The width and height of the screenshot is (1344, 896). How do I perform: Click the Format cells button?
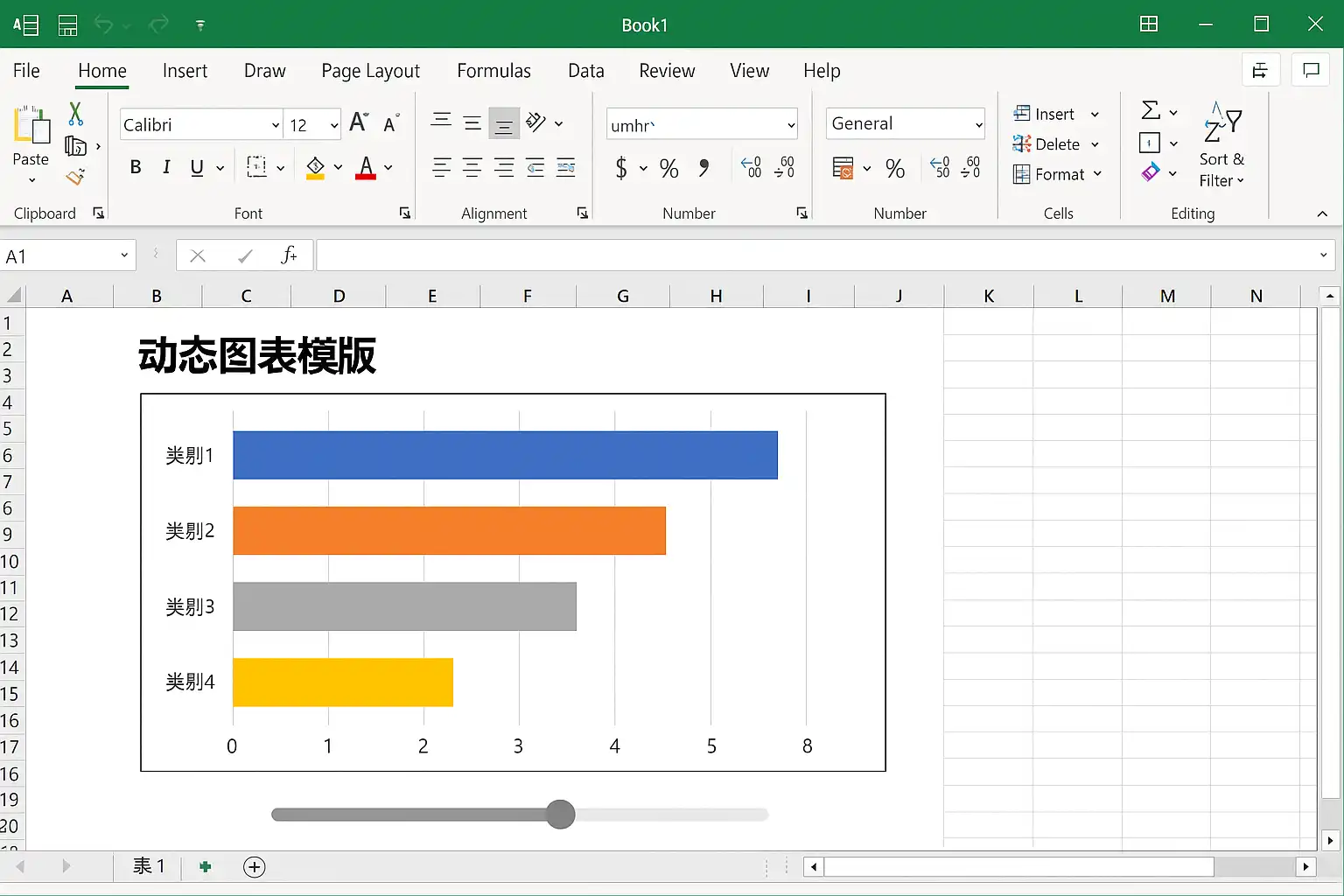(x=1057, y=174)
